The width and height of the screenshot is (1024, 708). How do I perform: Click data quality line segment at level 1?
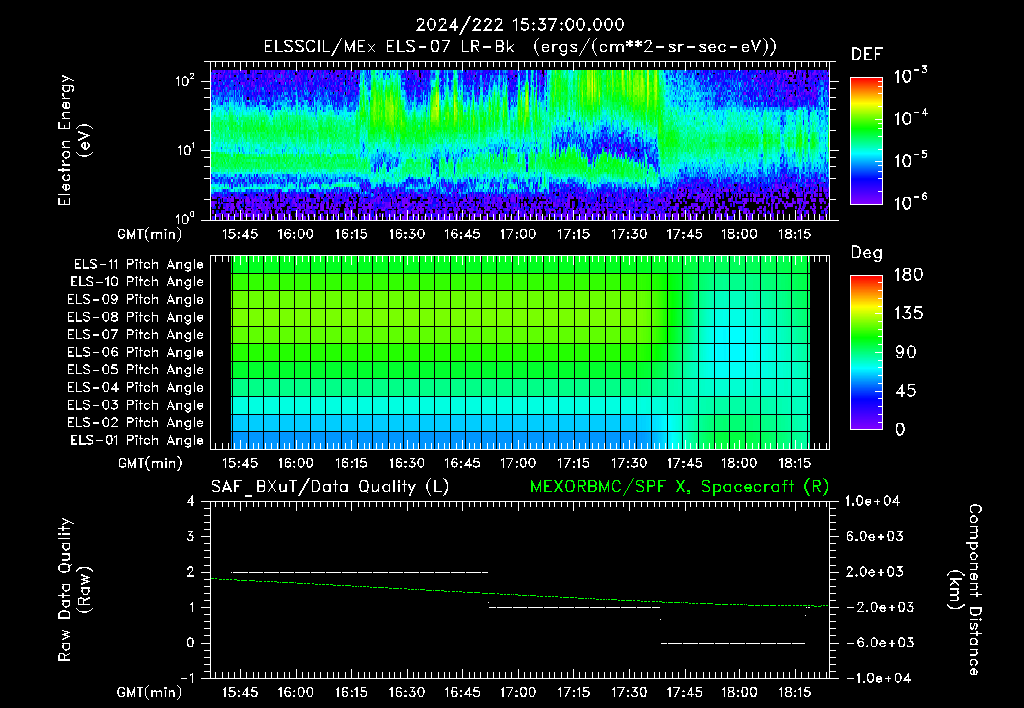click(575, 607)
